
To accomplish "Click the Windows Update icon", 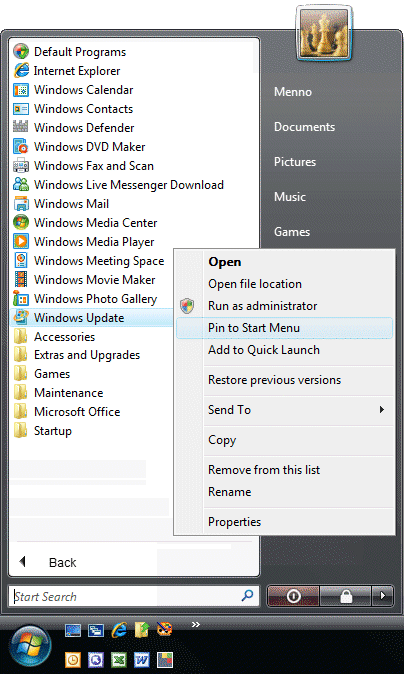I will point(21,317).
